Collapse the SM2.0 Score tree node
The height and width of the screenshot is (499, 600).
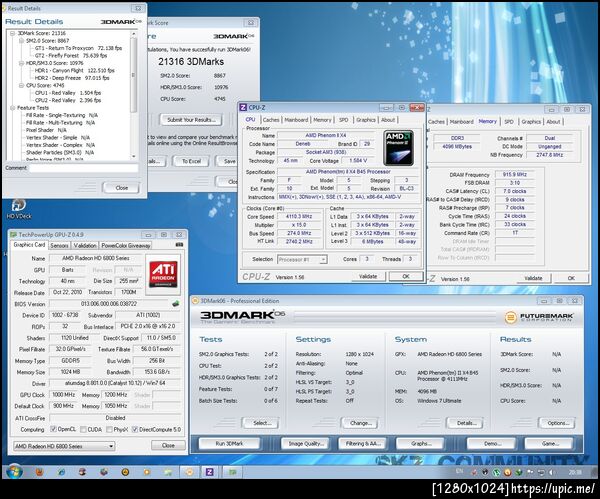pos(21,41)
